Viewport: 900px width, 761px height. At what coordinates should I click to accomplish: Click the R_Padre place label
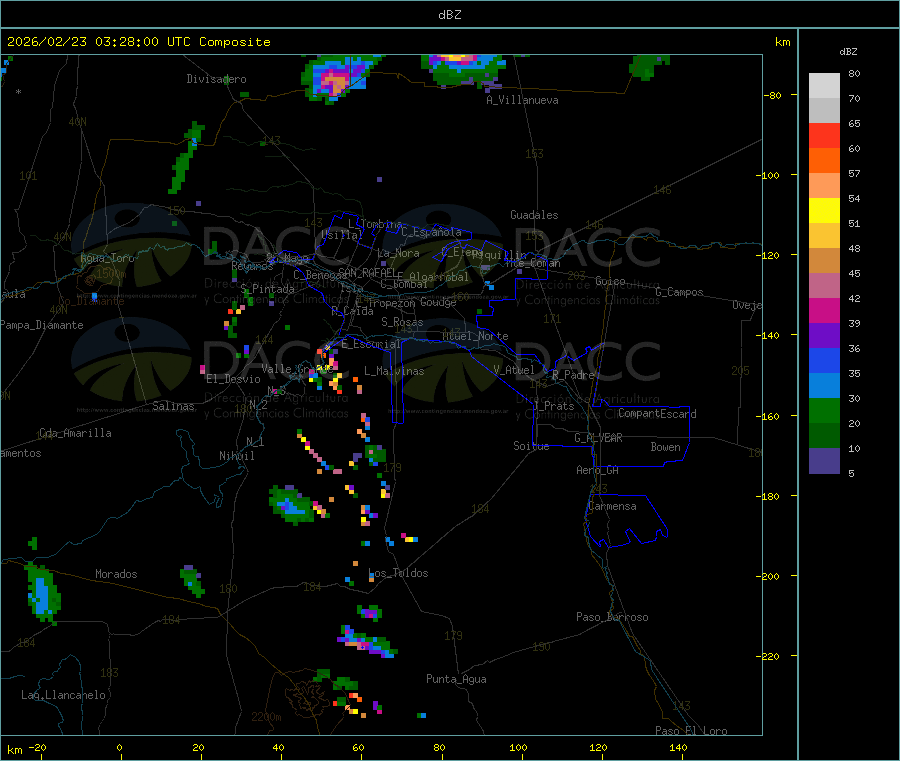573,375
